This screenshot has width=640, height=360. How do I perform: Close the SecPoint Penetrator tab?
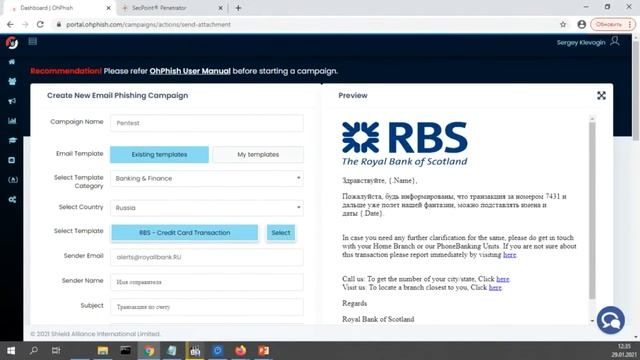[220, 8]
